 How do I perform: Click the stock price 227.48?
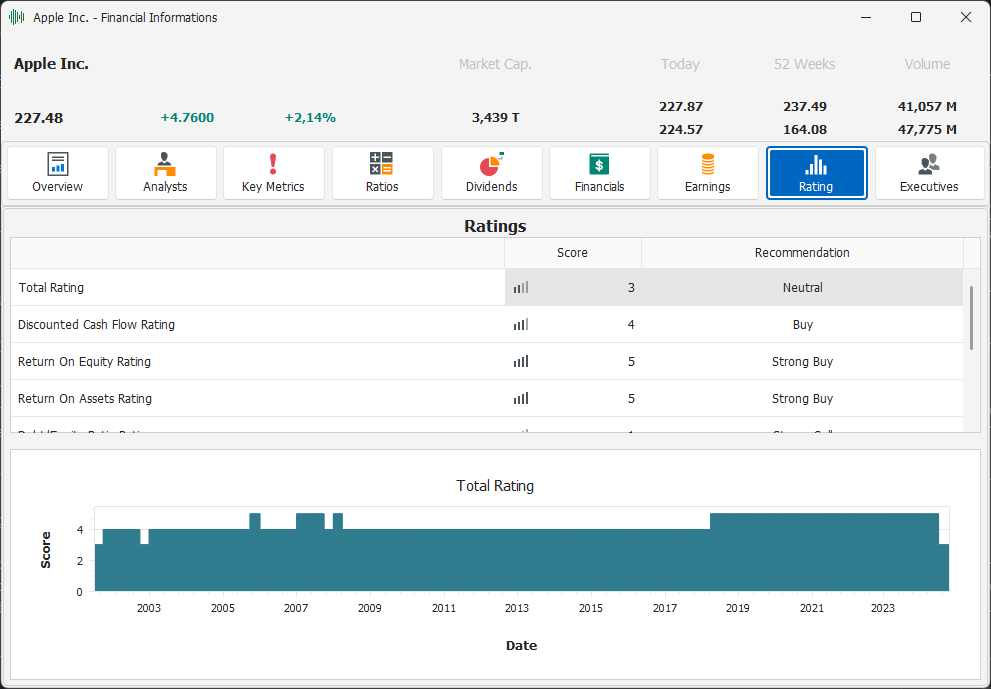(39, 118)
